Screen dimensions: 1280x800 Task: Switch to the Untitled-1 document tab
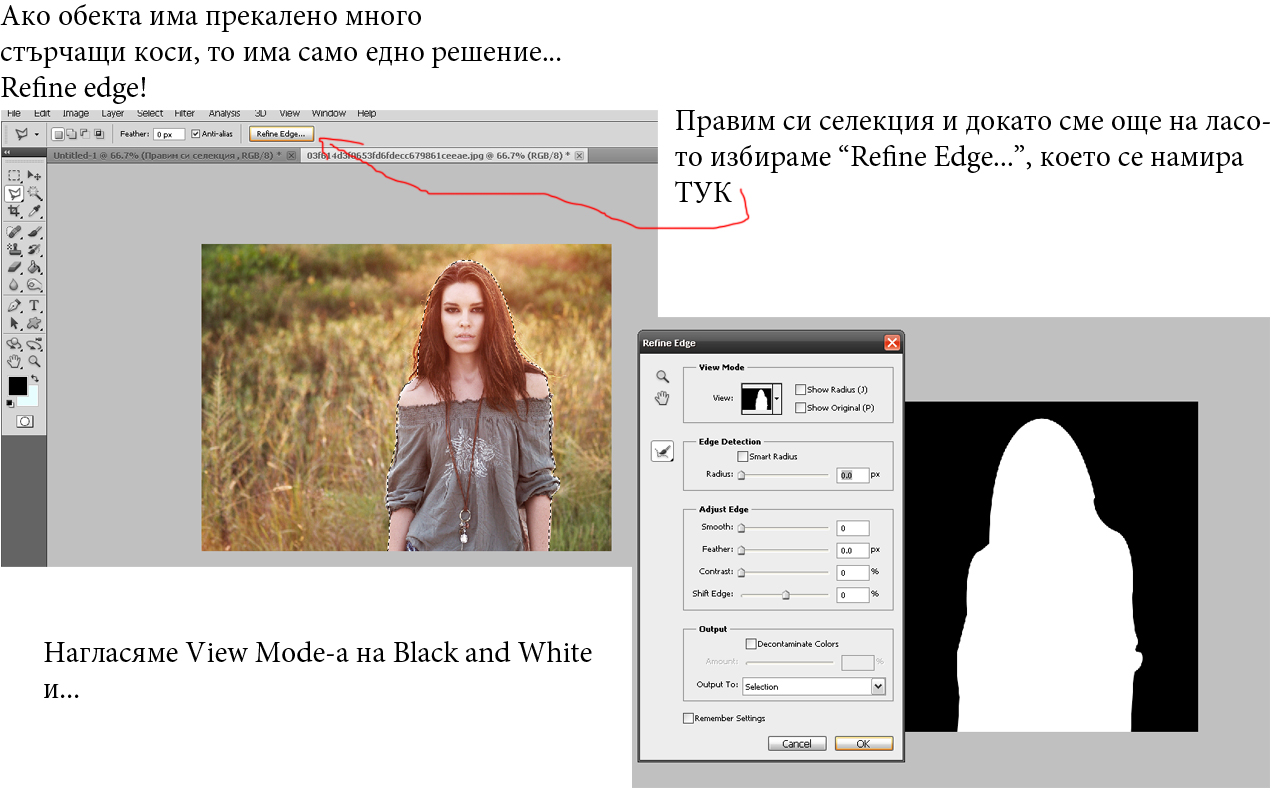tap(165, 156)
